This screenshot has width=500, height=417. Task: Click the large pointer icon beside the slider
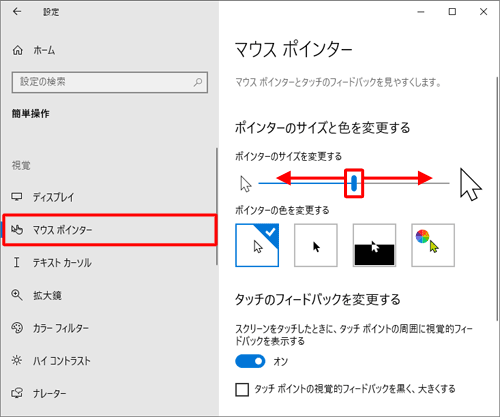470,184
